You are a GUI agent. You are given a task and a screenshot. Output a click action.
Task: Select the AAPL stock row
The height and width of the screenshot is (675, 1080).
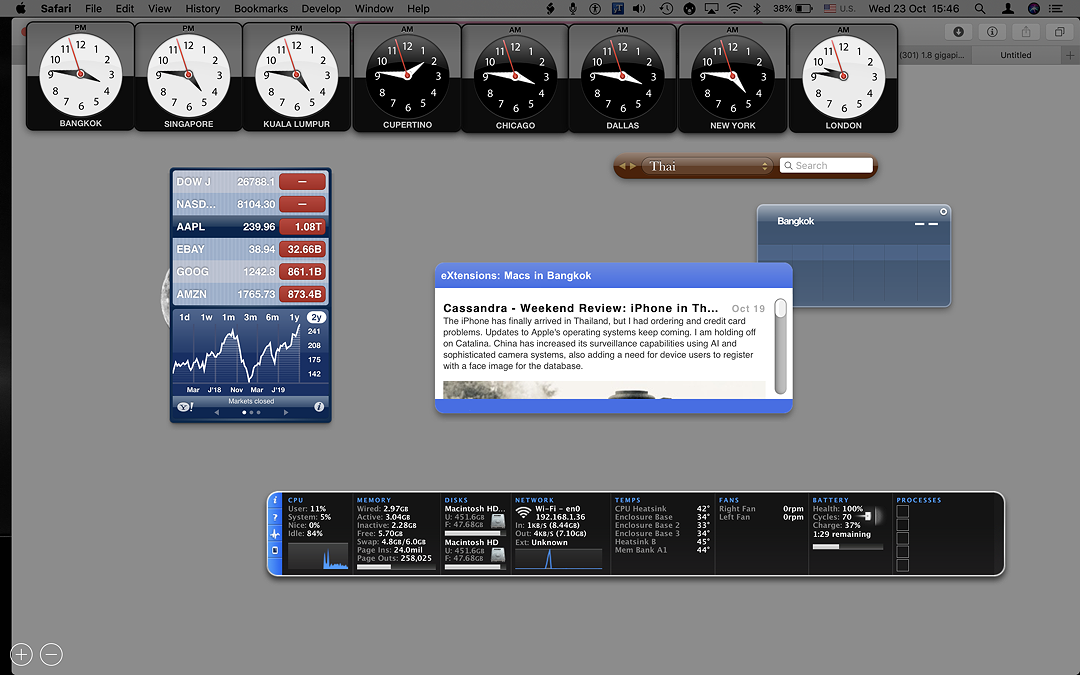pos(251,227)
